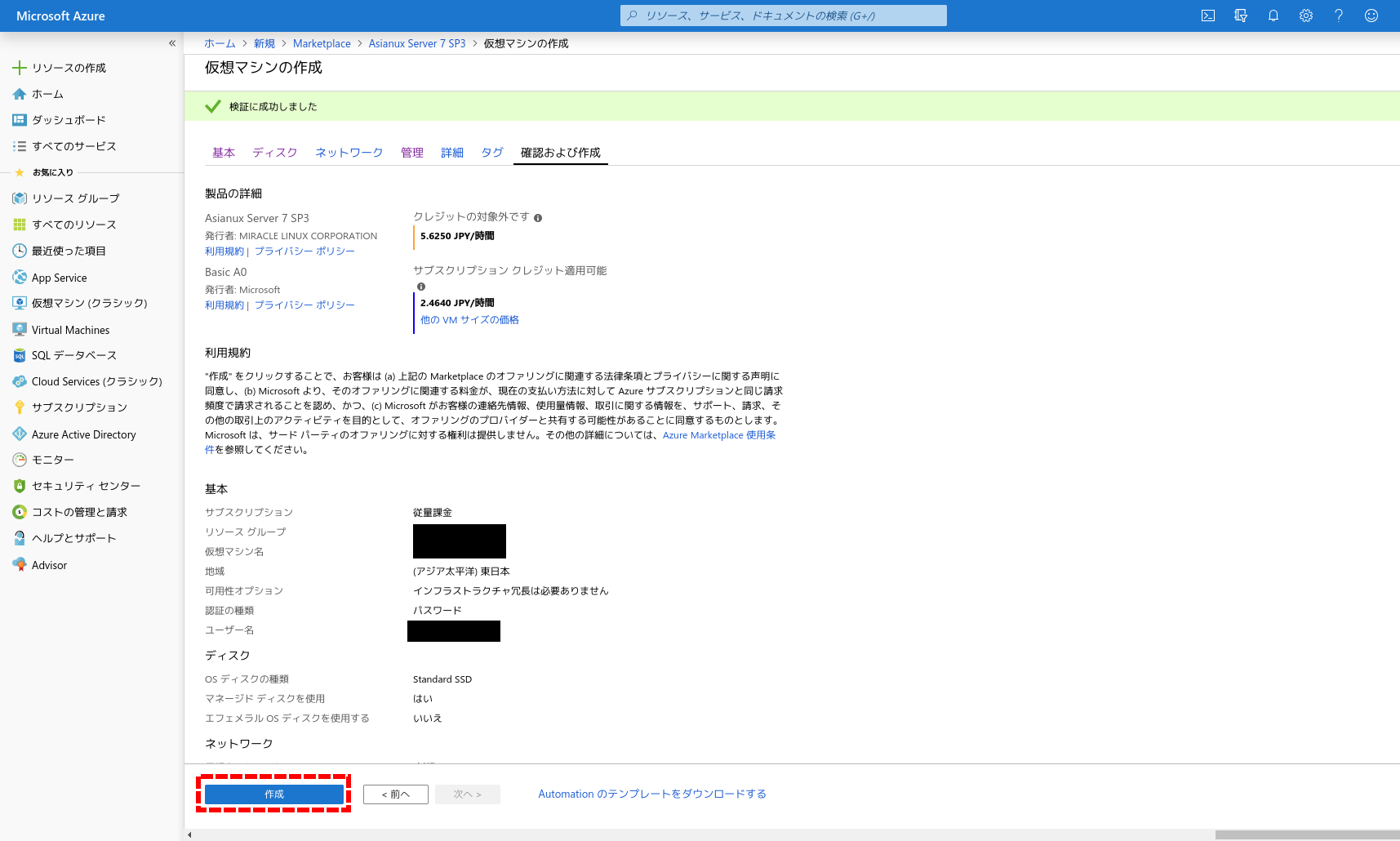Click the info icon next to クレジットの対象外です
This screenshot has width=1400, height=841.
[538, 218]
